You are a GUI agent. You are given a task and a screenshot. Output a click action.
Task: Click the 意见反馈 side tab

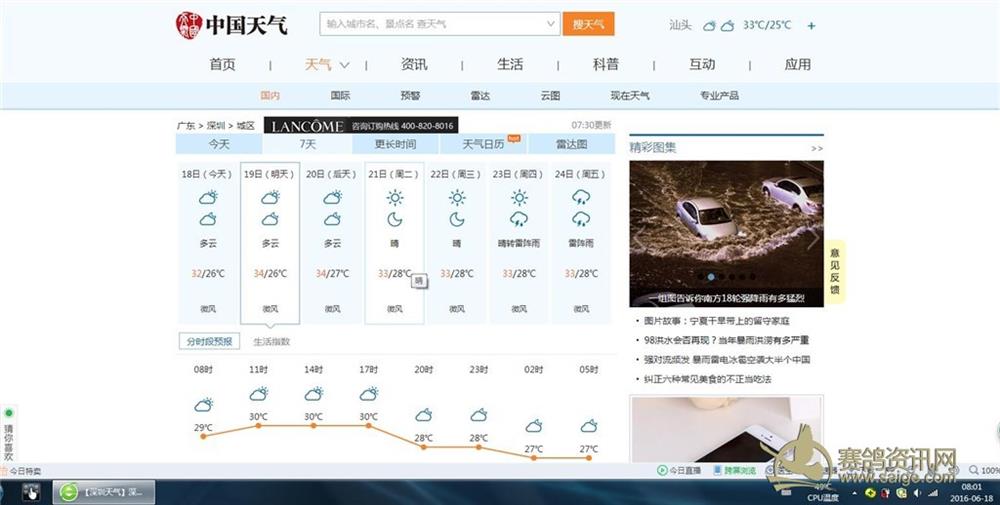click(x=835, y=270)
